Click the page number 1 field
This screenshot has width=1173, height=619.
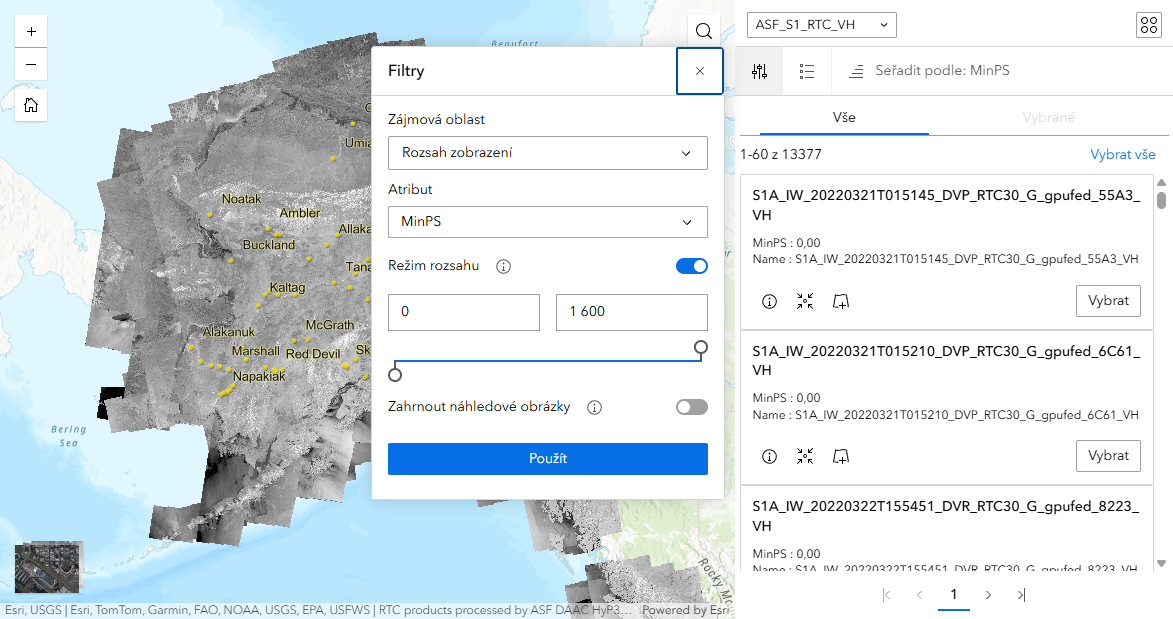coord(954,595)
